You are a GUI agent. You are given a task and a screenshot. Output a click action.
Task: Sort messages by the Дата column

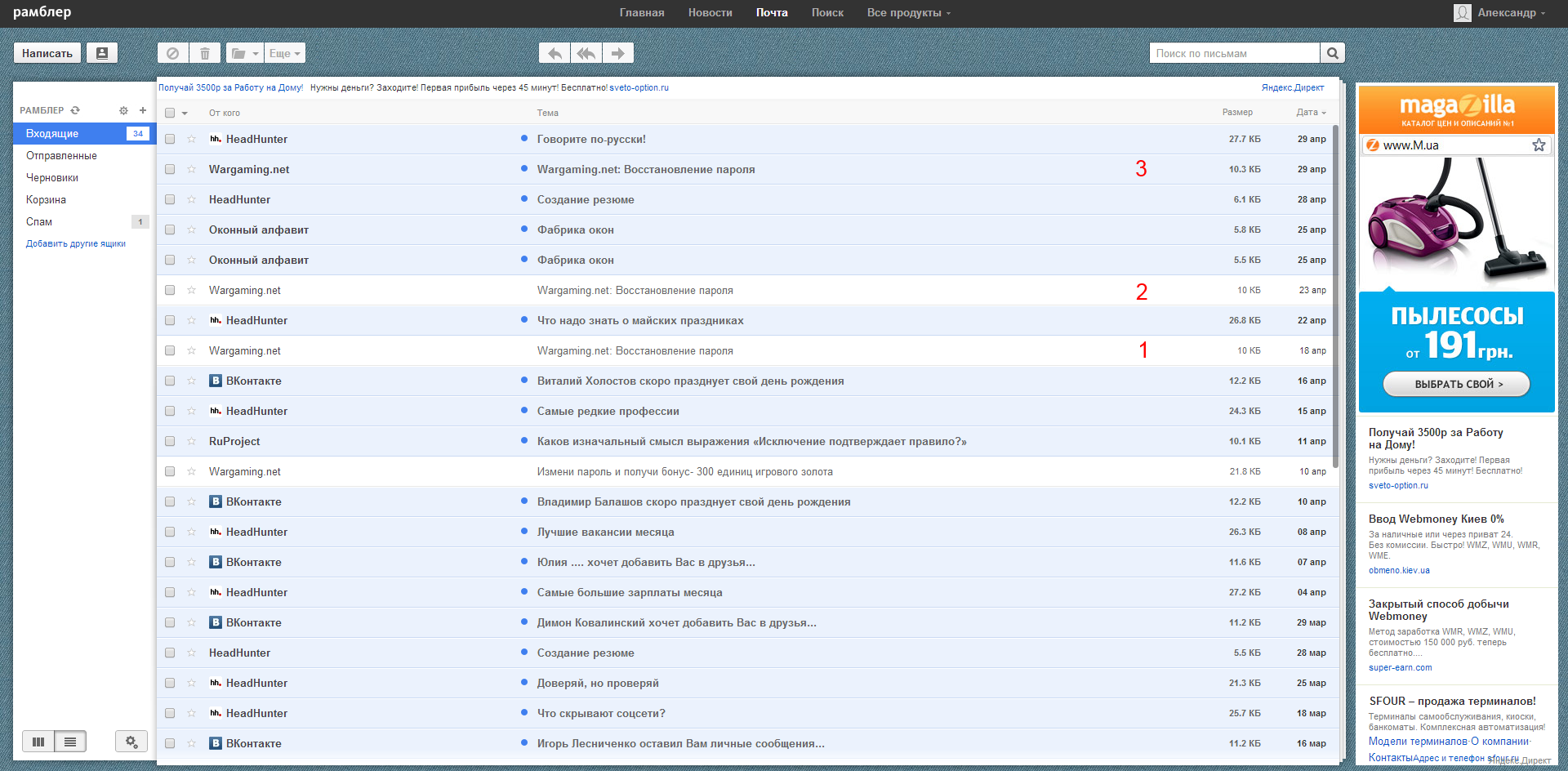coord(1311,113)
